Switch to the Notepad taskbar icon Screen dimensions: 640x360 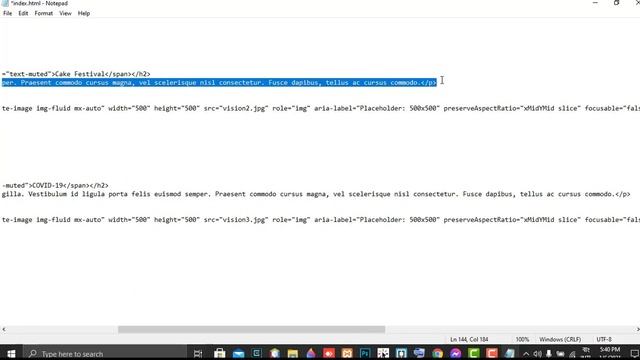click(510, 353)
